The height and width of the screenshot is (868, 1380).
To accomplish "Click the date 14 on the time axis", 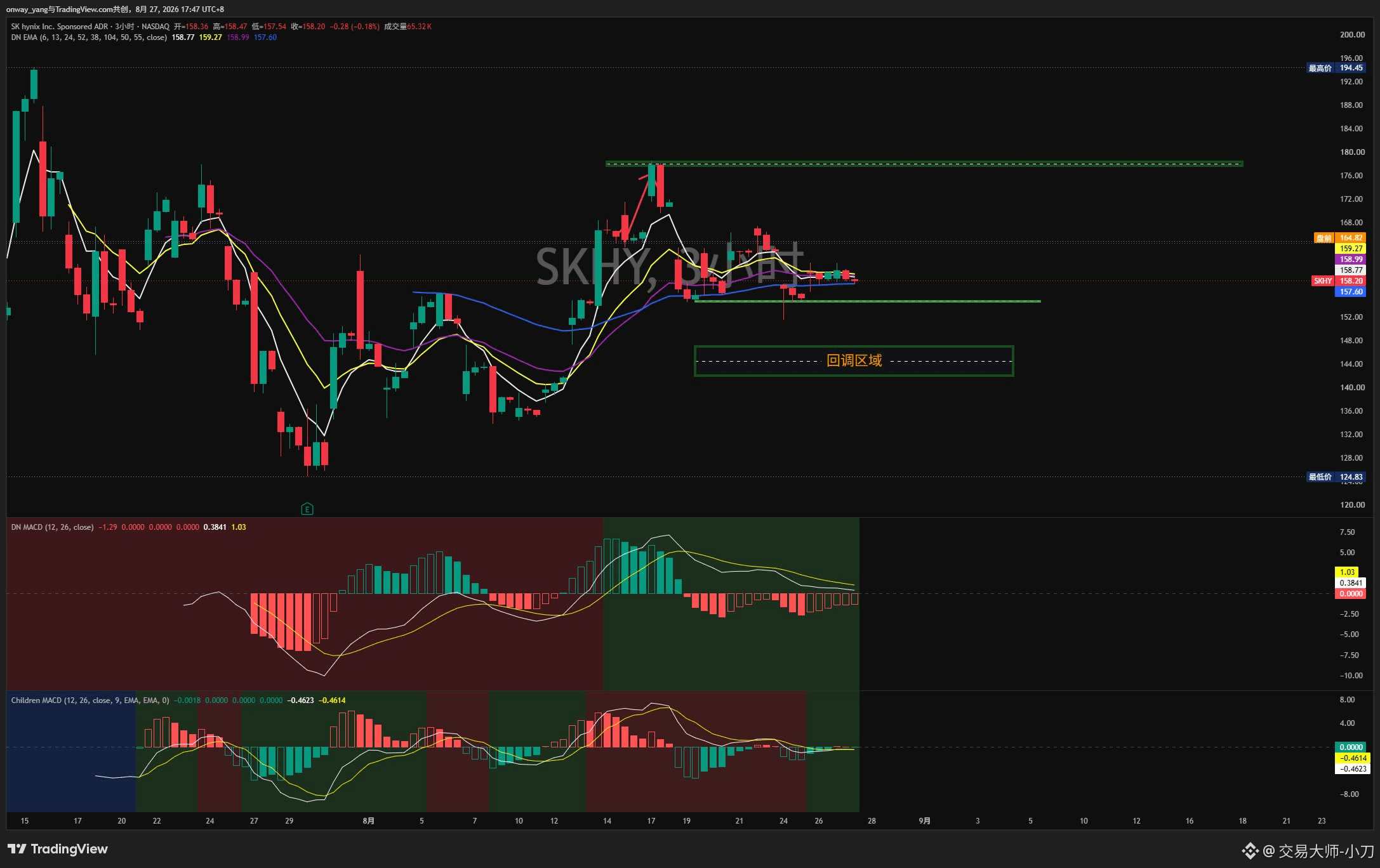I will 607,821.
